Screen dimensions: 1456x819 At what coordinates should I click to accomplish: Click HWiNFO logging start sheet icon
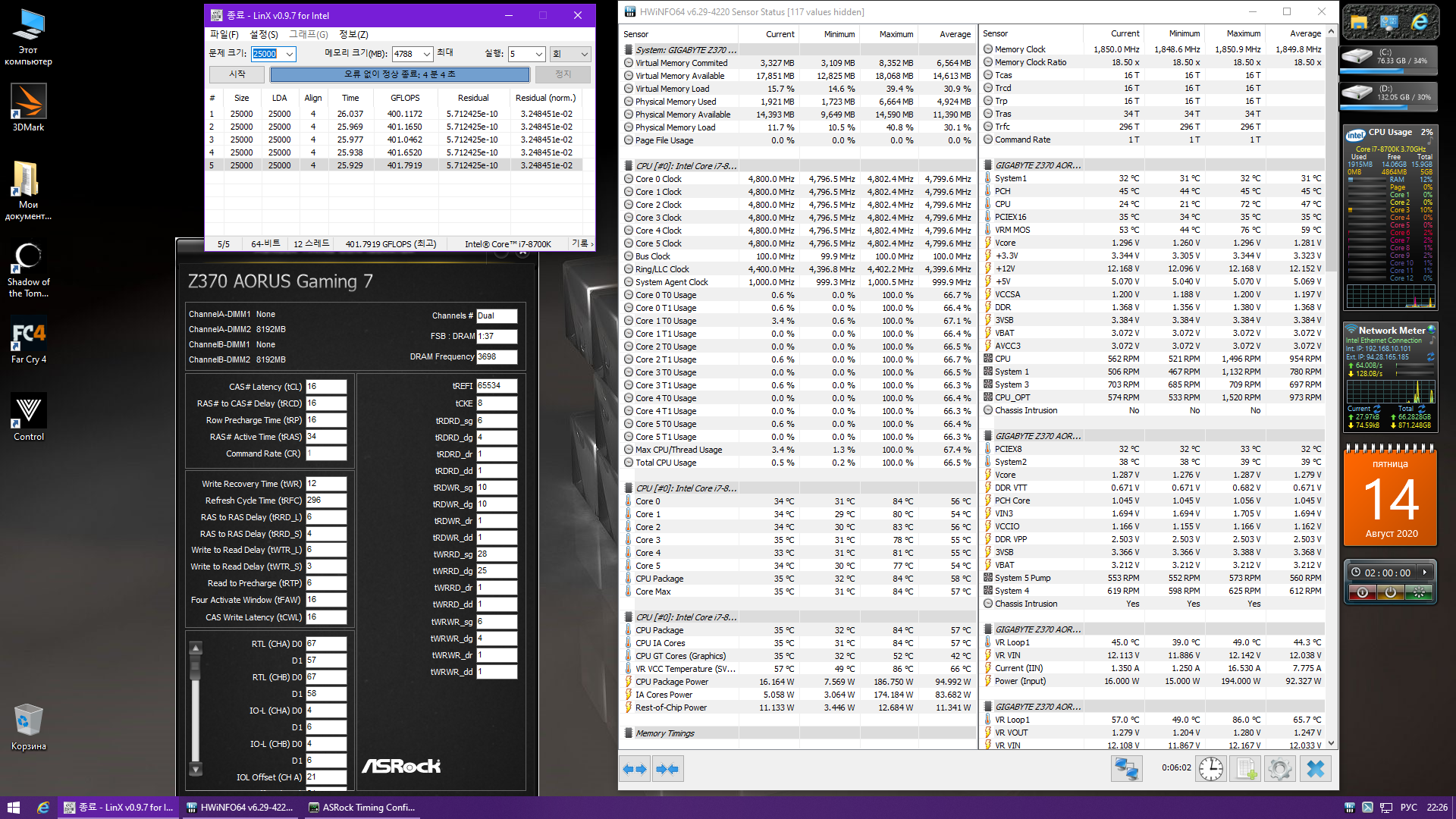point(1246,769)
